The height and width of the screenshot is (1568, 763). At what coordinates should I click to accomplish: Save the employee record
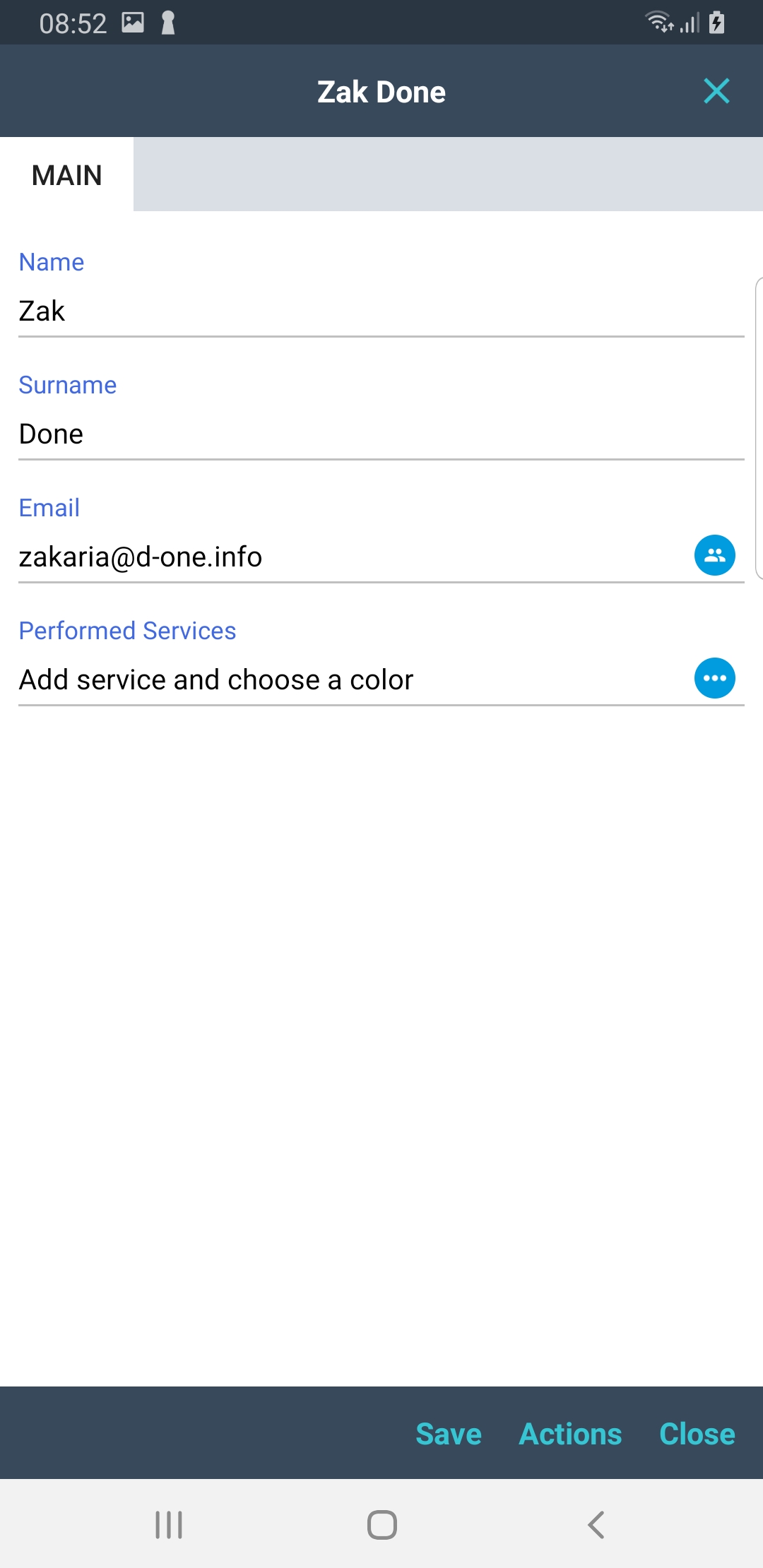448,1434
